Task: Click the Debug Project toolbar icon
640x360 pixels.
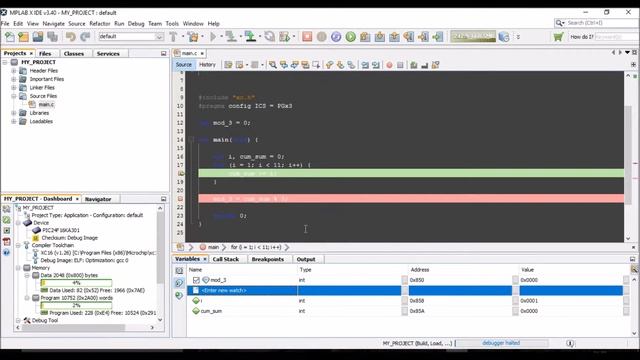Action: click(284, 37)
